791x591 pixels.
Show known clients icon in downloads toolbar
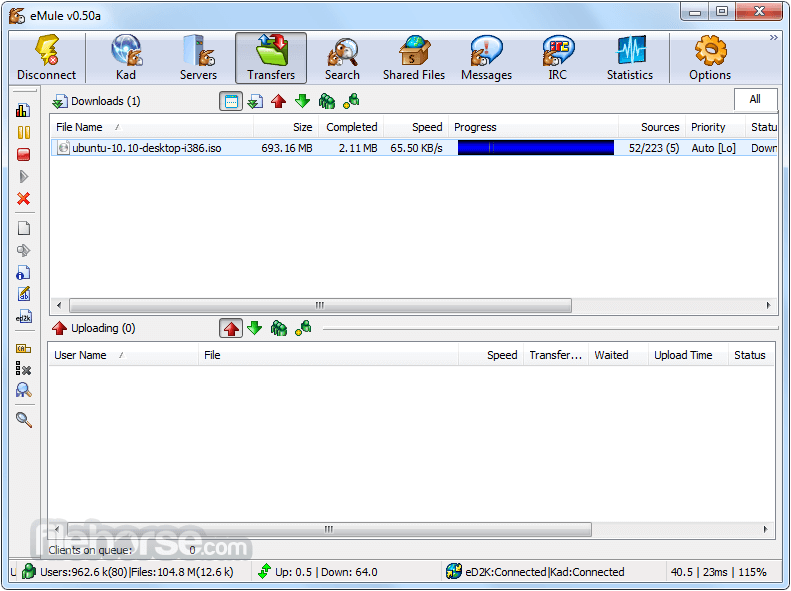tap(351, 101)
